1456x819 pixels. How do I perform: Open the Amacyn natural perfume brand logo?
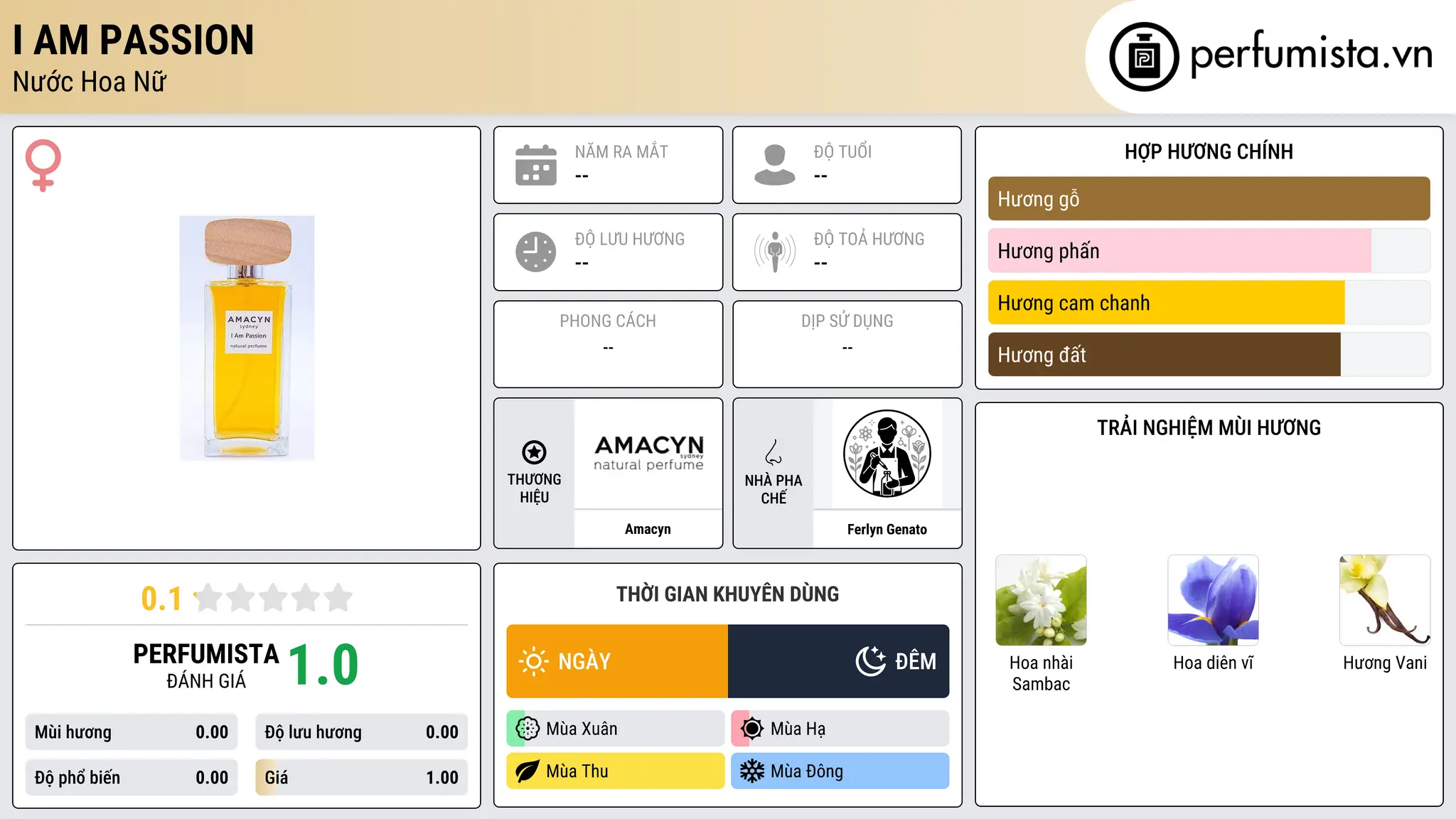point(648,454)
